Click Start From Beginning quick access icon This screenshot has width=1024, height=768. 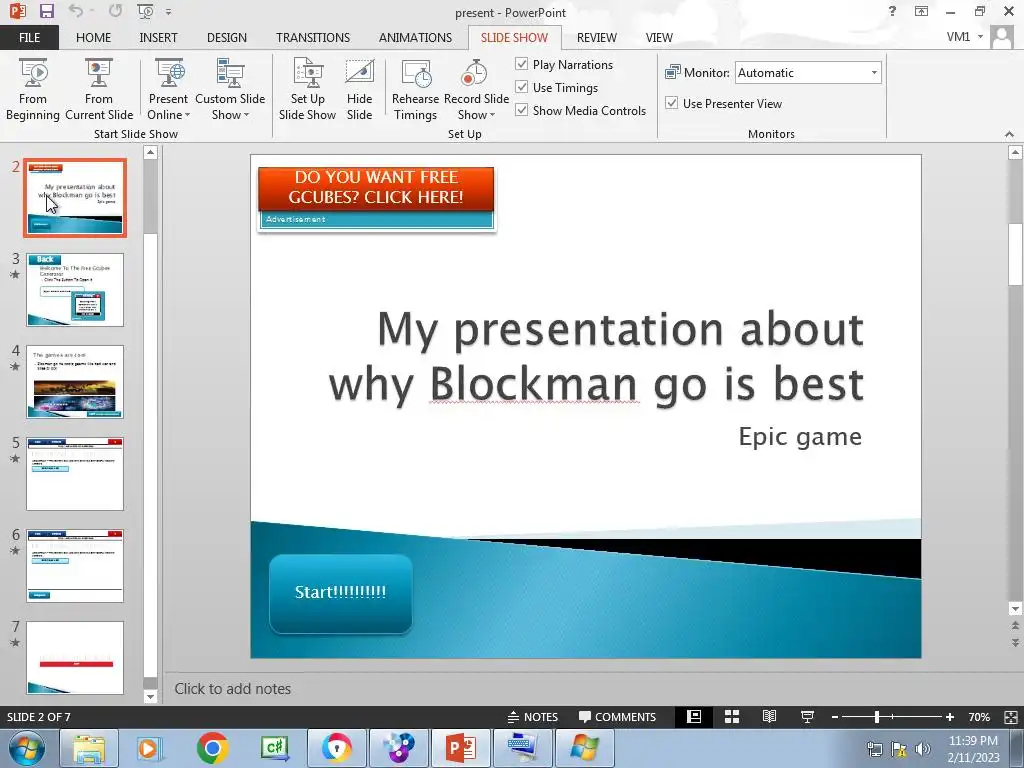point(146,11)
